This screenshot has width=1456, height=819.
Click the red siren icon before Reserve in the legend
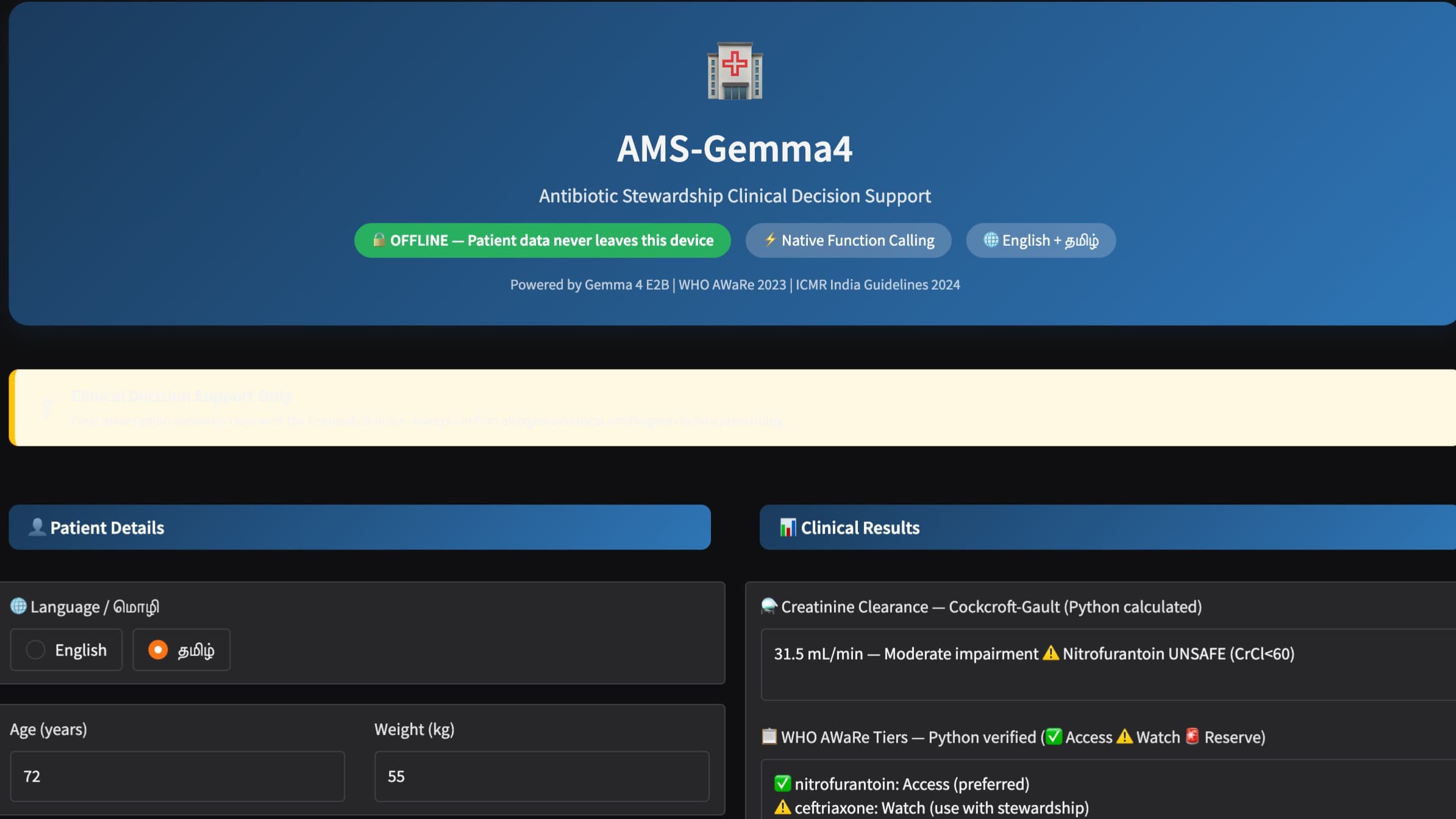pyautogui.click(x=1192, y=737)
